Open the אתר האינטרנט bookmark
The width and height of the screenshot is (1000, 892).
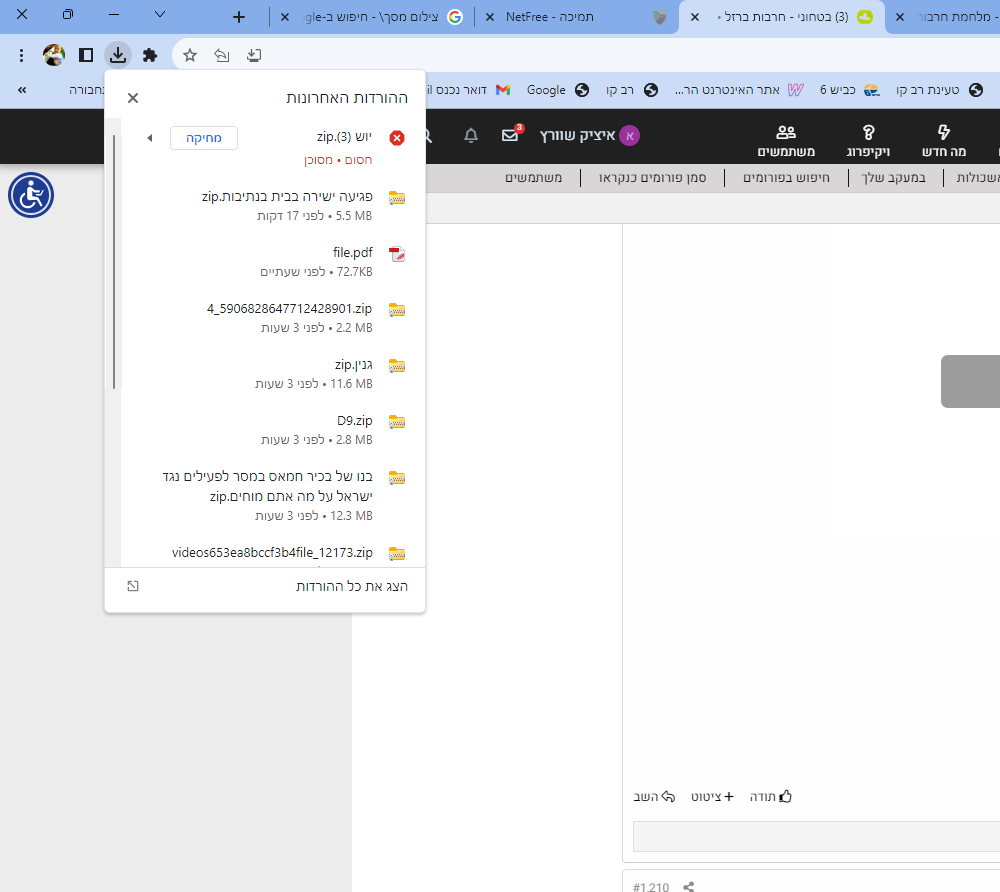739,90
